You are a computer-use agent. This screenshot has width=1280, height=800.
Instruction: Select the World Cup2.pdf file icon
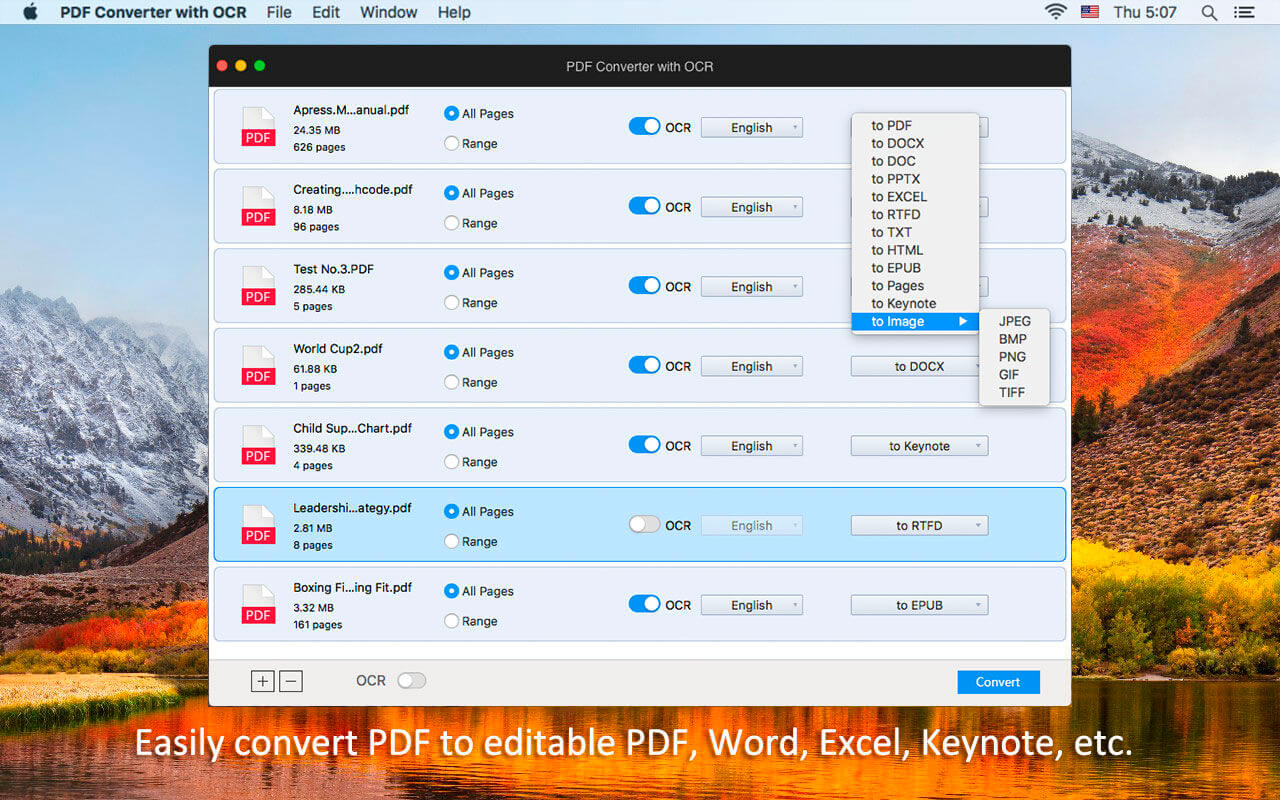point(258,366)
